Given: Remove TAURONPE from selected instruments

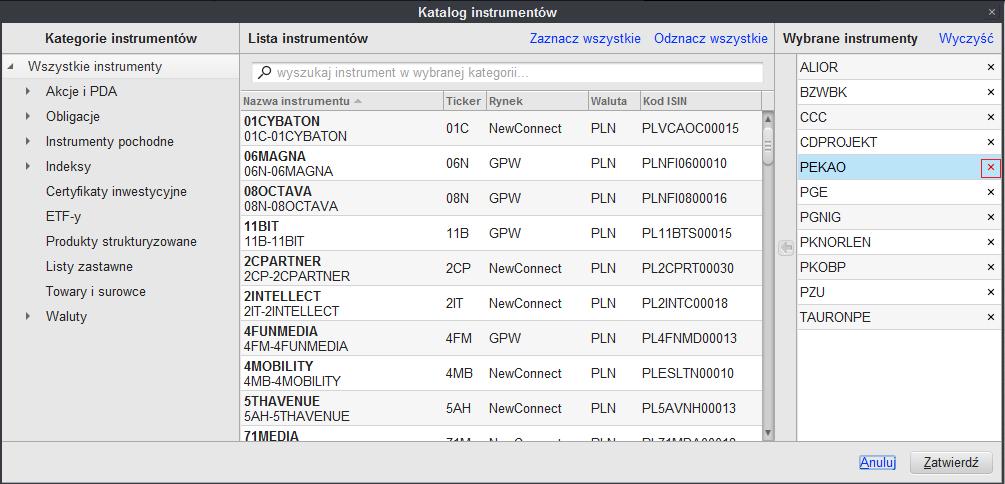Looking at the screenshot, I should (x=990, y=317).
